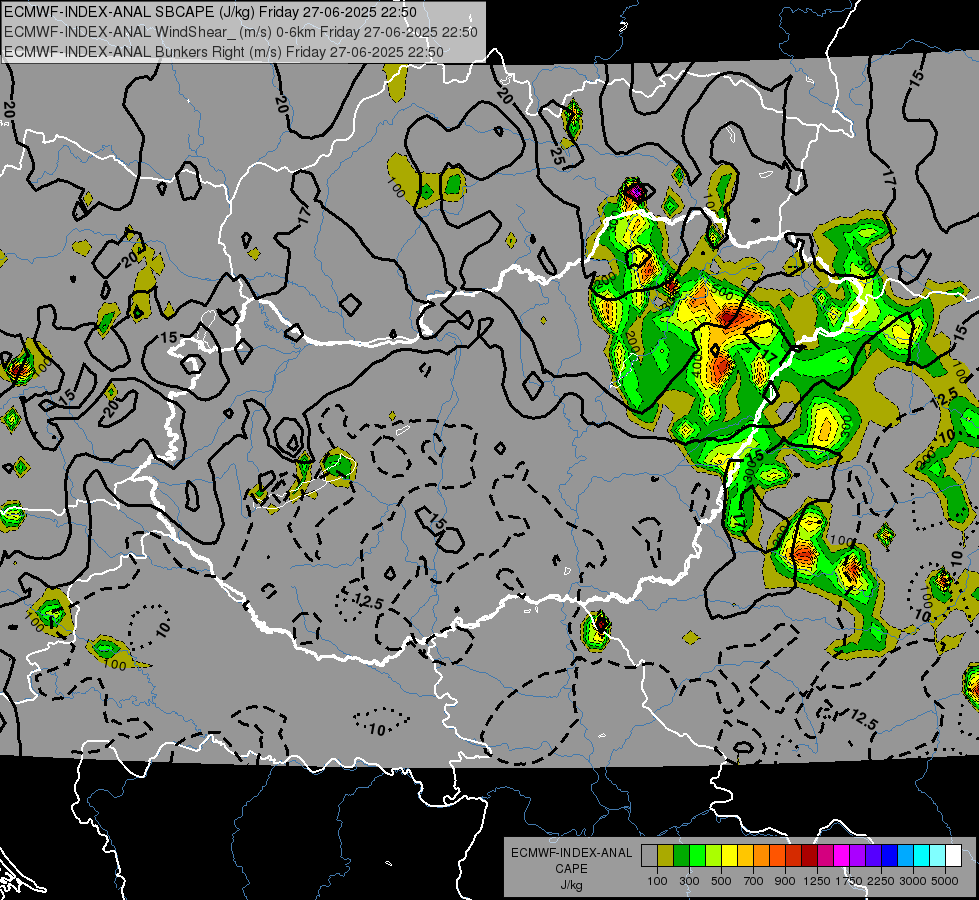Click the 5000 legend scale value

click(945, 881)
